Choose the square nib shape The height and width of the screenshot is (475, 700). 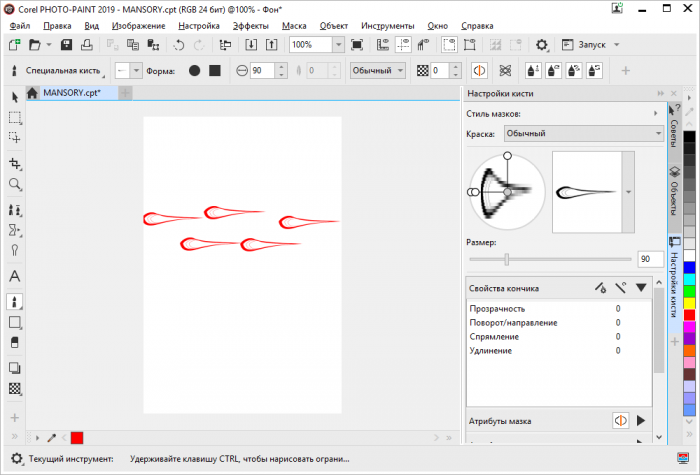tap(215, 71)
